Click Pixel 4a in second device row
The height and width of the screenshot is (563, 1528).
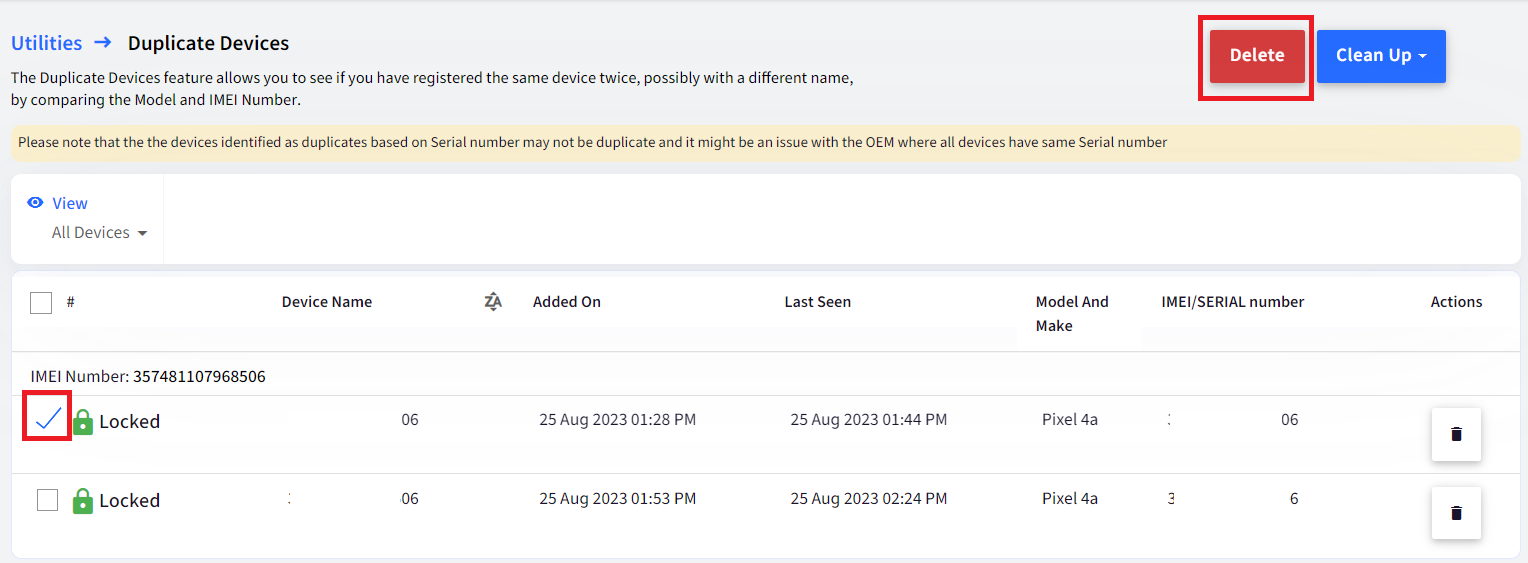click(x=1070, y=498)
